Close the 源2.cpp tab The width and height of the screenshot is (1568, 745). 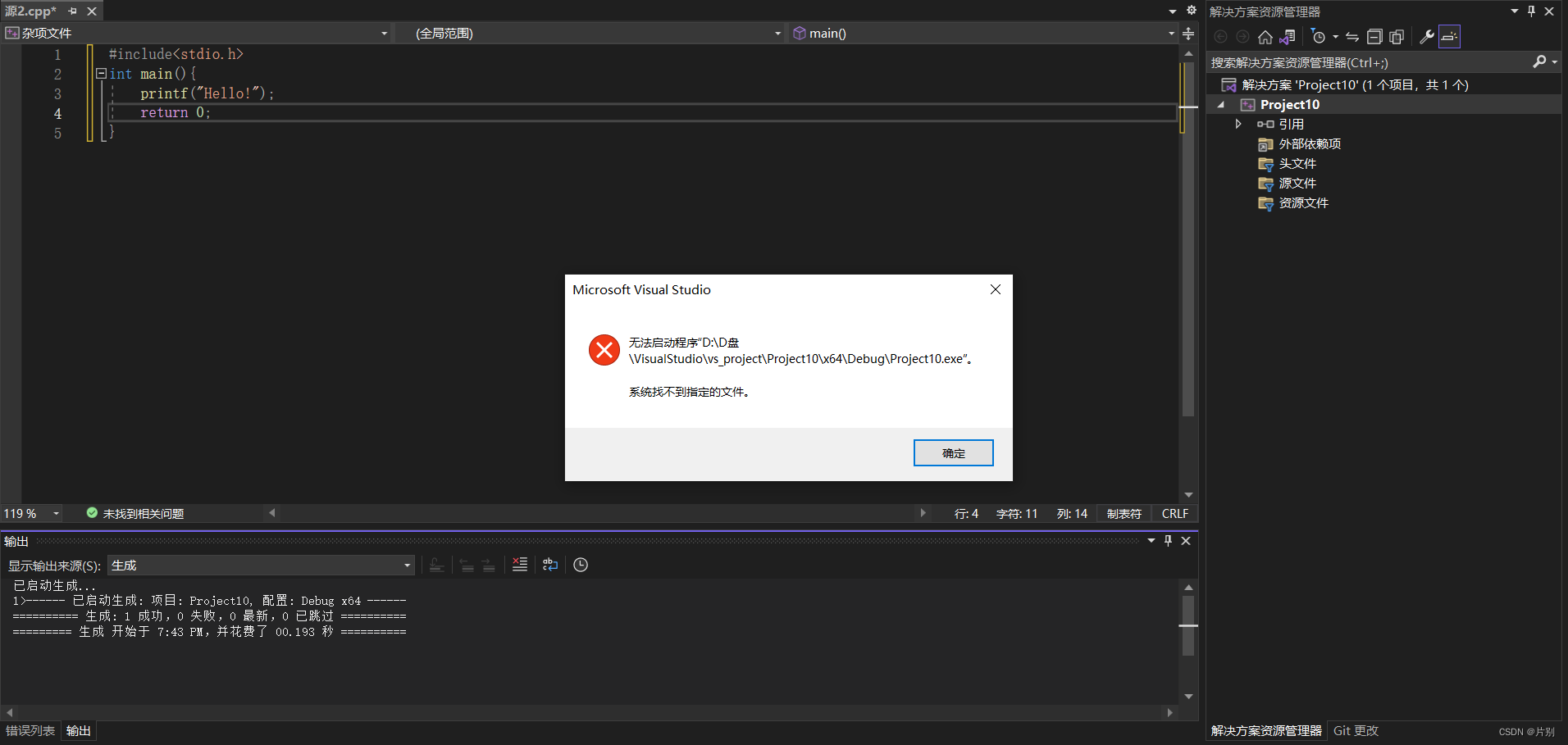(x=92, y=11)
